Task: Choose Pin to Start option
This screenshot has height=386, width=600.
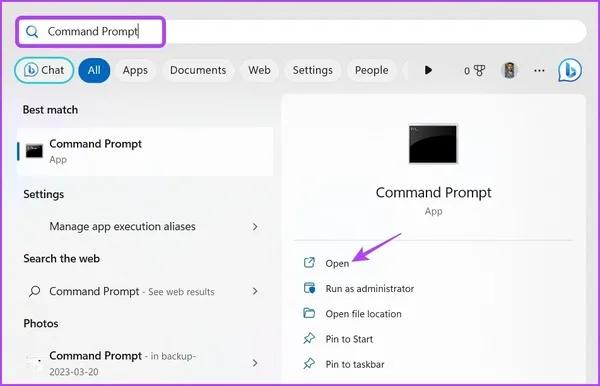Action: [349, 339]
